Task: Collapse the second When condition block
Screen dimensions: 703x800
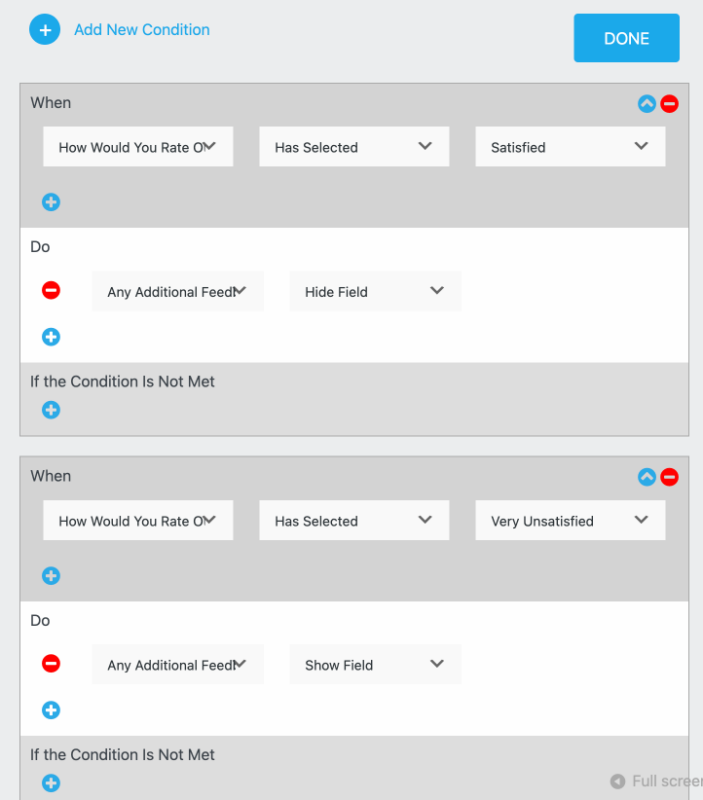Action: 646,477
